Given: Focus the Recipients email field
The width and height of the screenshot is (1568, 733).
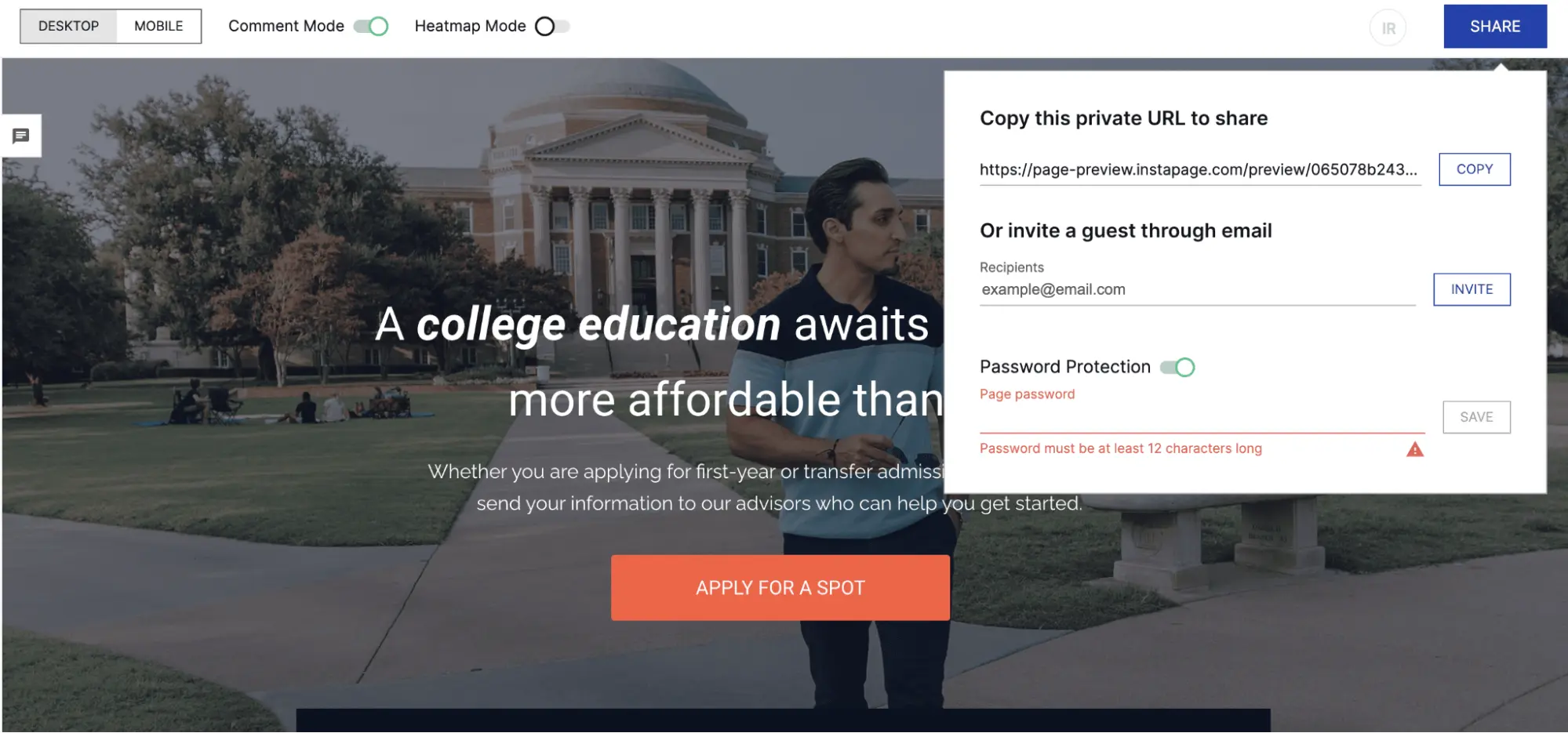Looking at the screenshot, I should coord(1197,290).
